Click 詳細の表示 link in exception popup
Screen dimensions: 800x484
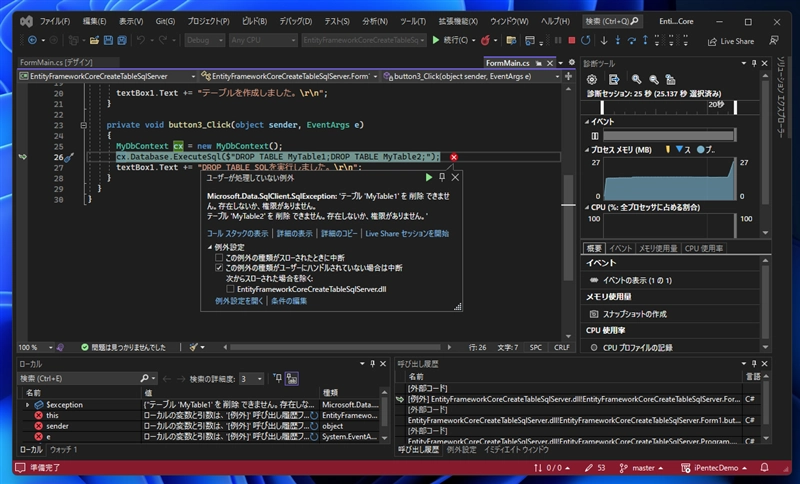pos(294,234)
